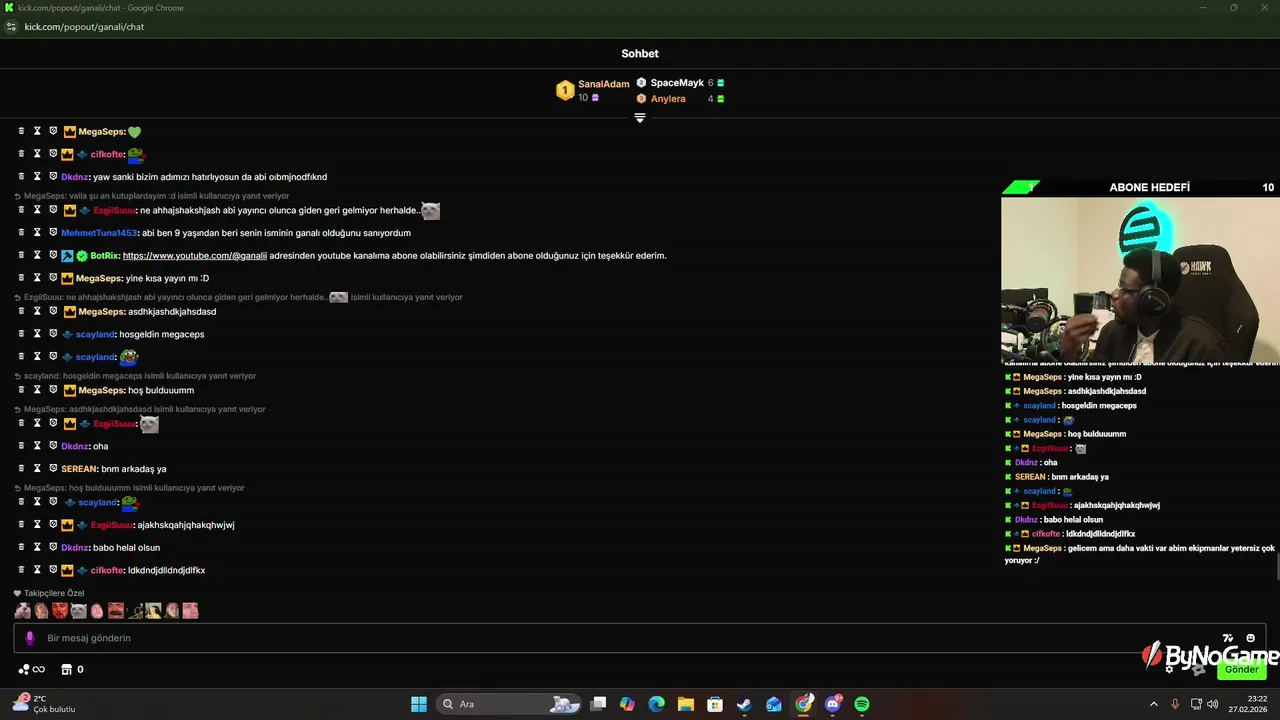Delete MegaSeps 'asdhkjashdkjahsdasd' message
This screenshot has width=1280, height=720.
(x=21, y=311)
